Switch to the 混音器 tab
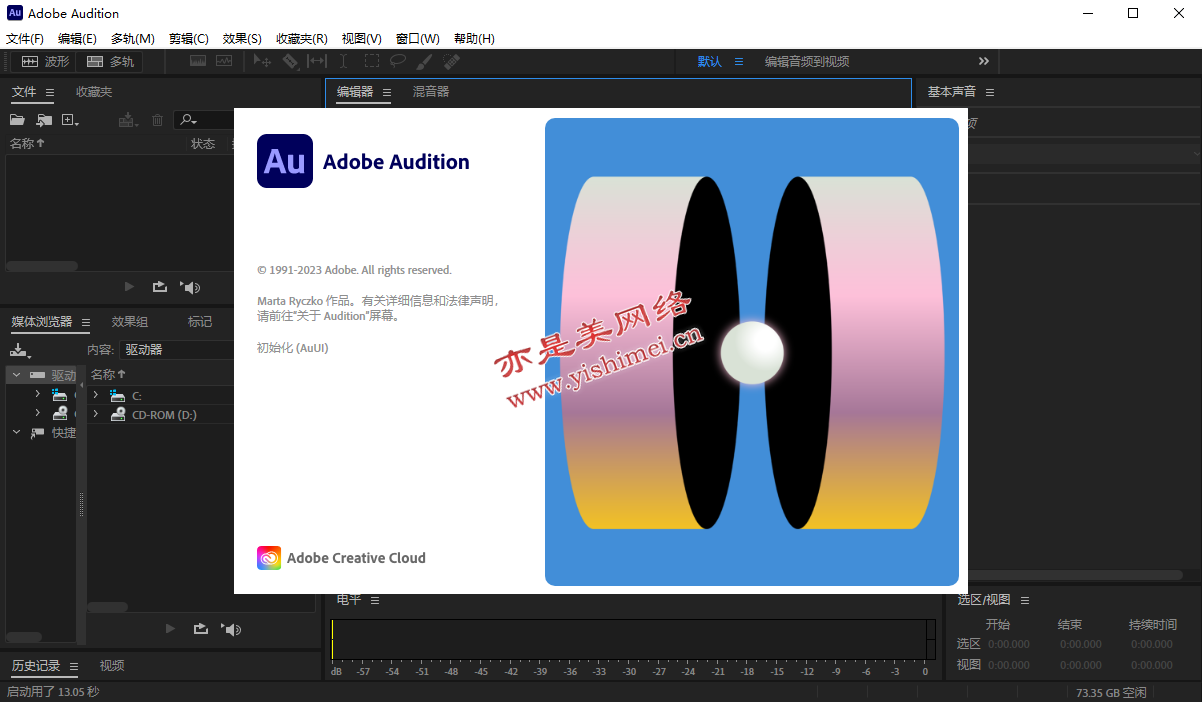This screenshot has width=1202, height=702. 431,92
